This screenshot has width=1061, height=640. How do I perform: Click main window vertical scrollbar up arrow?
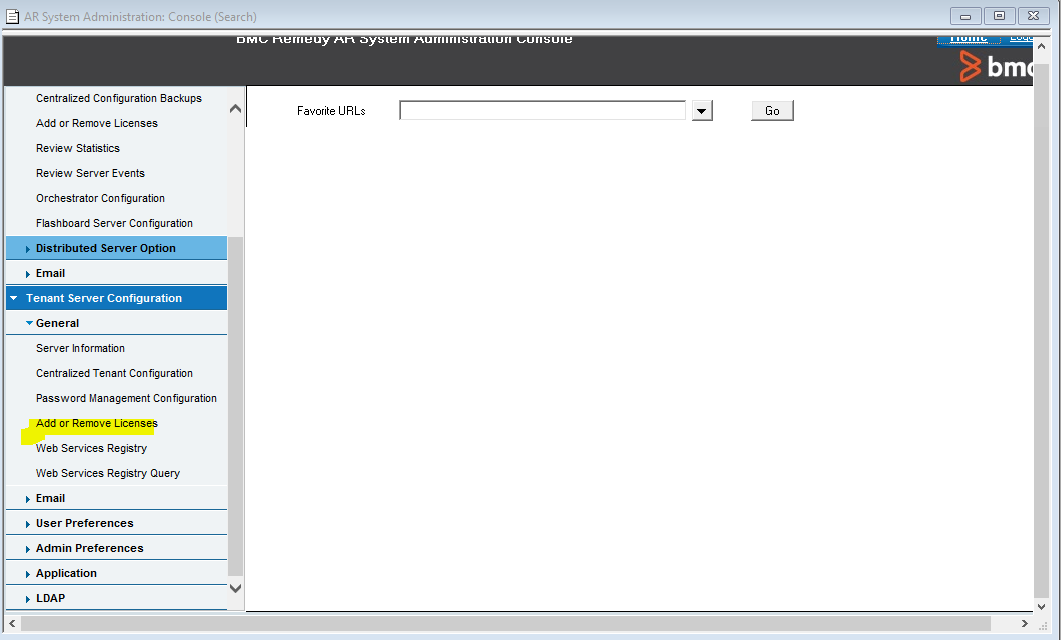tap(1042, 47)
